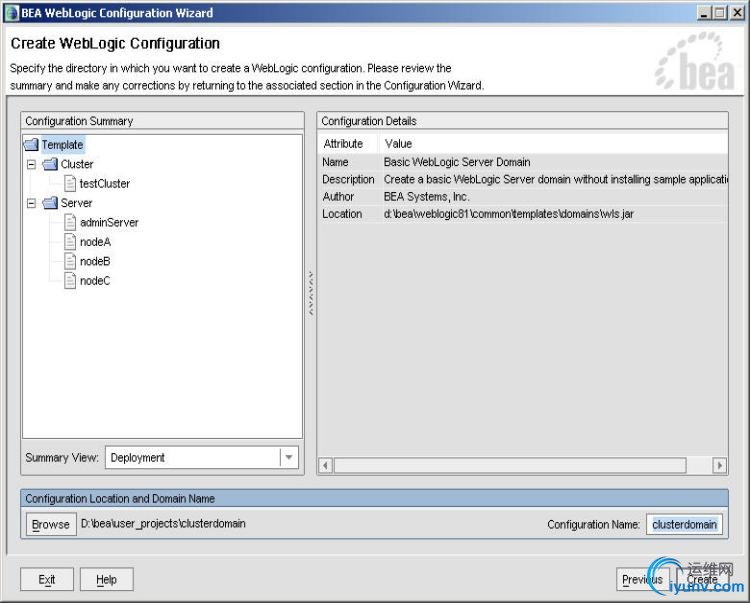The width and height of the screenshot is (750, 603).
Task: Click the nodeA document icon
Action: click(70, 242)
